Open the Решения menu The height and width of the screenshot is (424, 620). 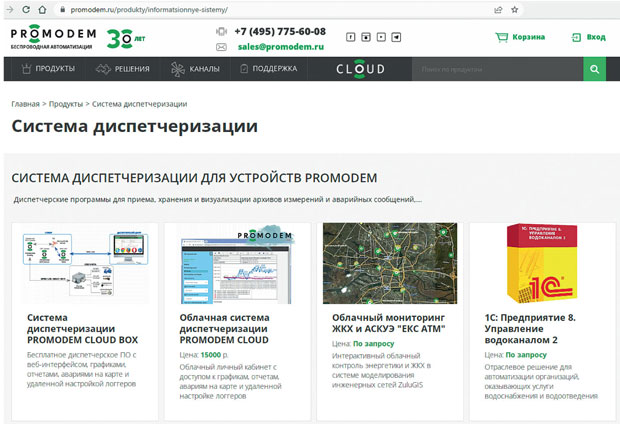pyautogui.click(x=123, y=69)
